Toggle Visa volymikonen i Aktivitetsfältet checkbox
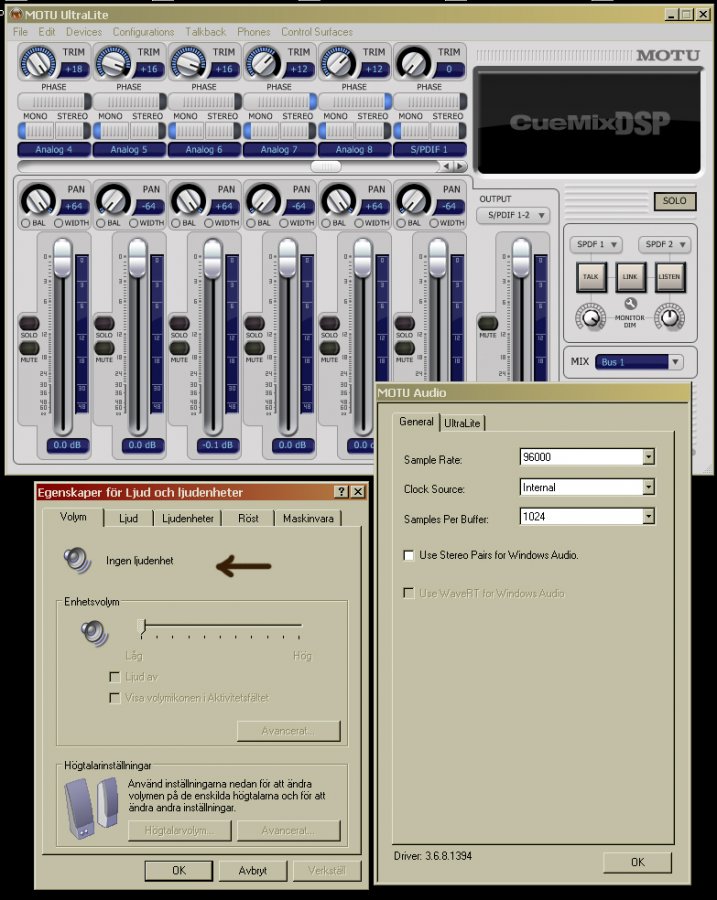 pyautogui.click(x=115, y=698)
